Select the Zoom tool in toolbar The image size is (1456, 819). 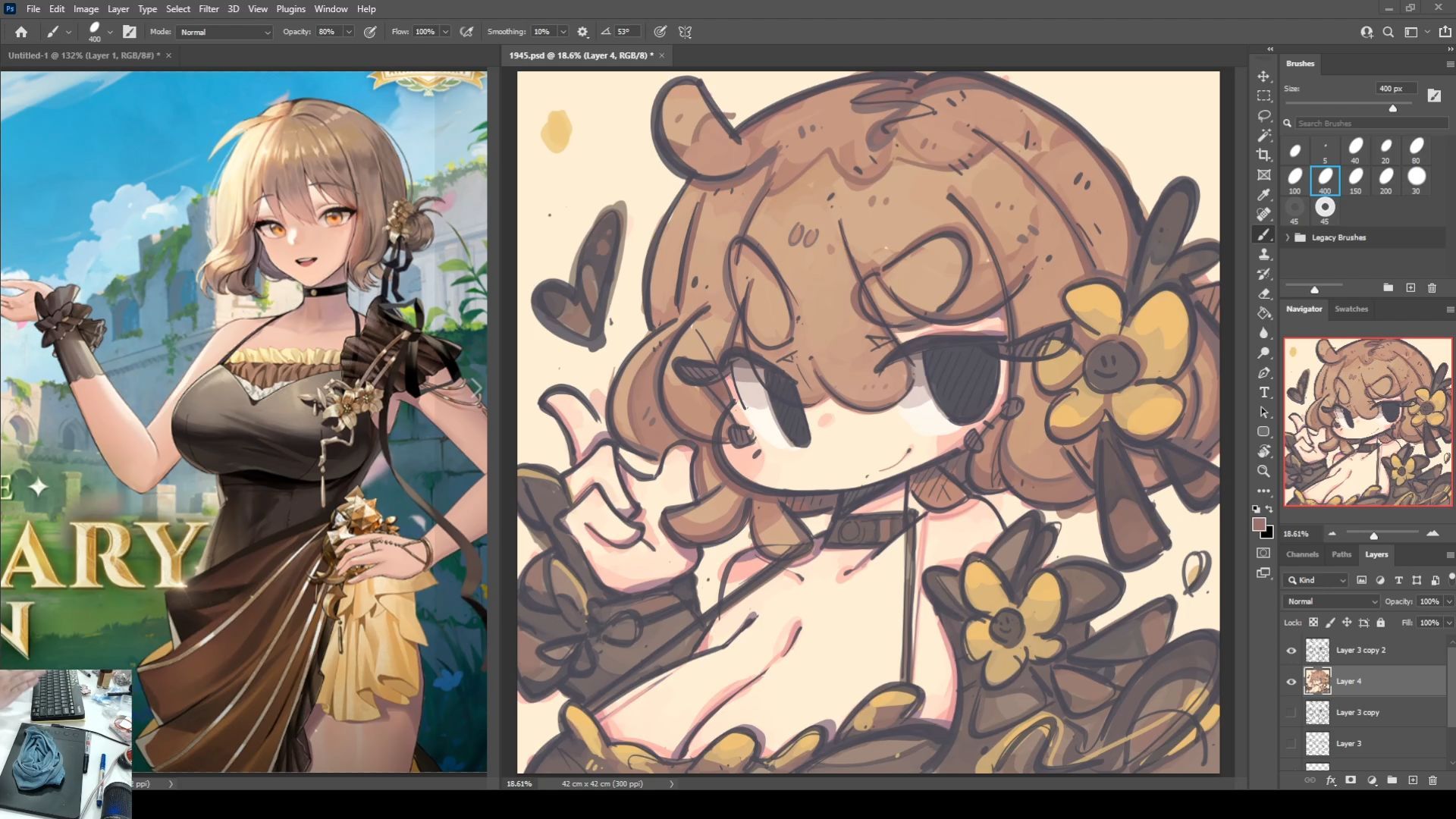click(x=1263, y=472)
